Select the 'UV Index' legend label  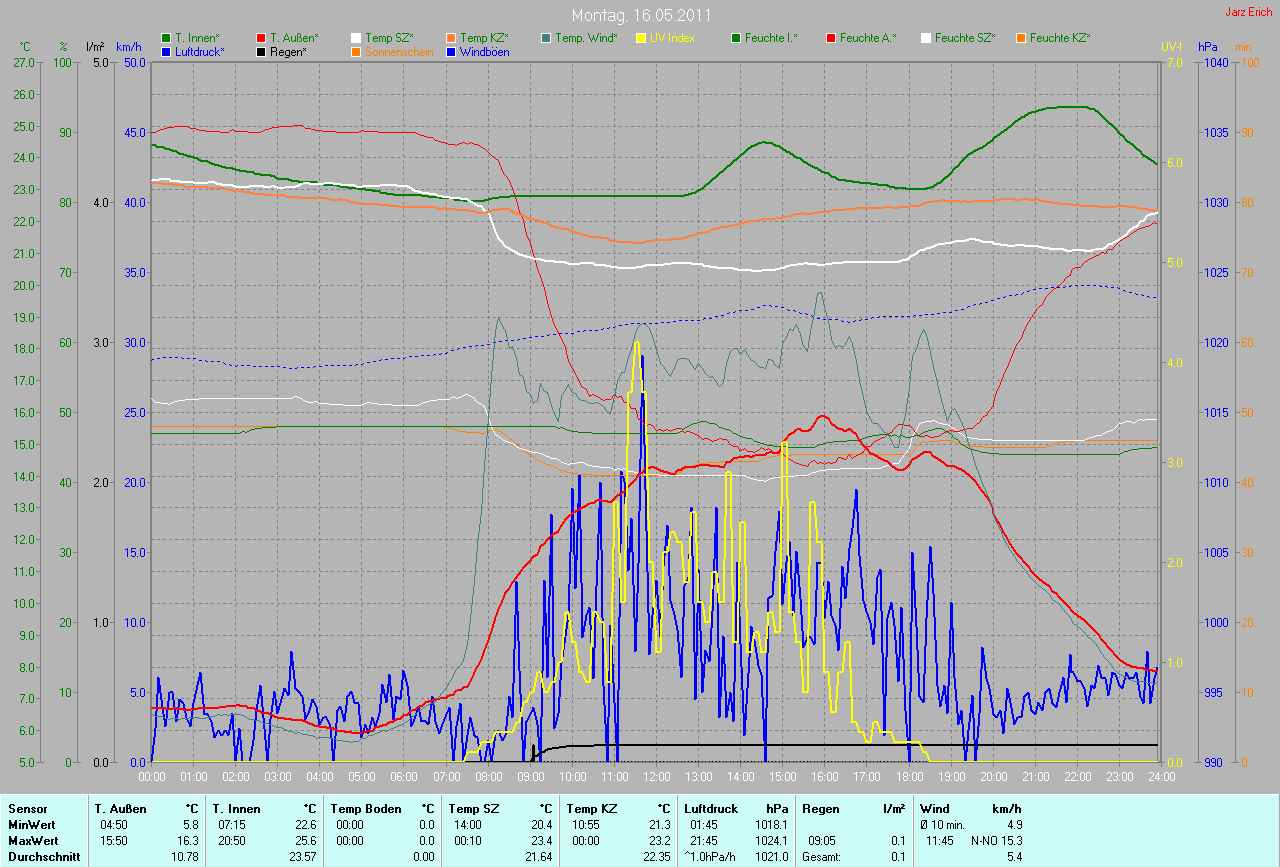672,38
